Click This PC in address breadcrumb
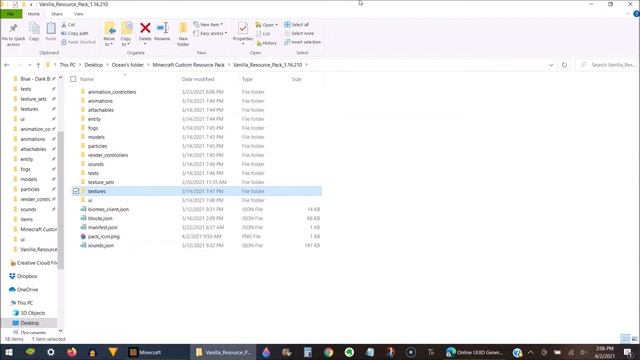Screen dimensions: 640x360 [67, 65]
